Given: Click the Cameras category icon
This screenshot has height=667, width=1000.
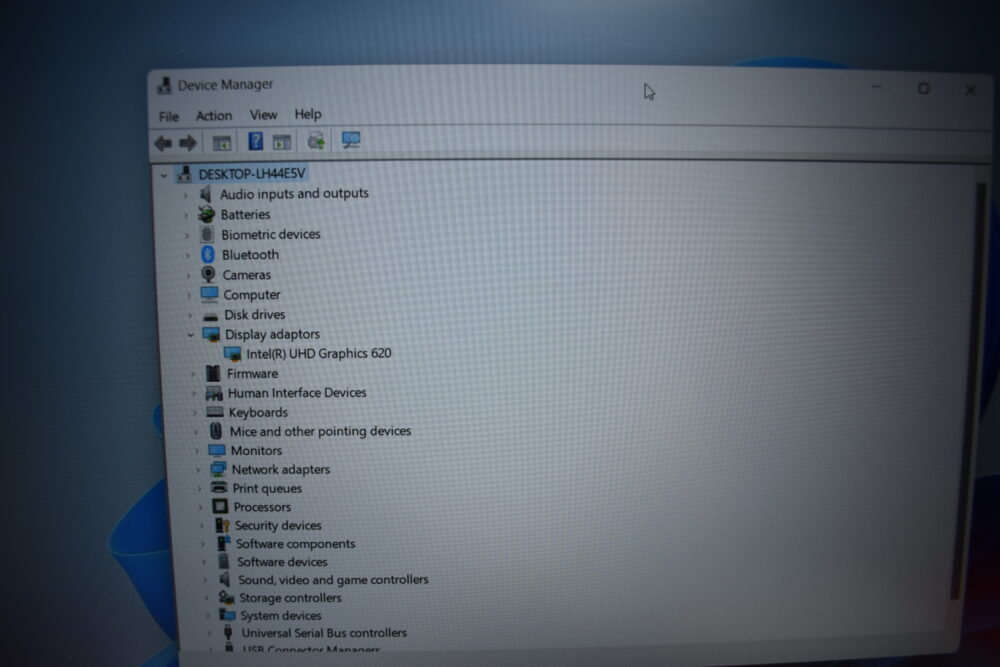Looking at the screenshot, I should pos(208,274).
